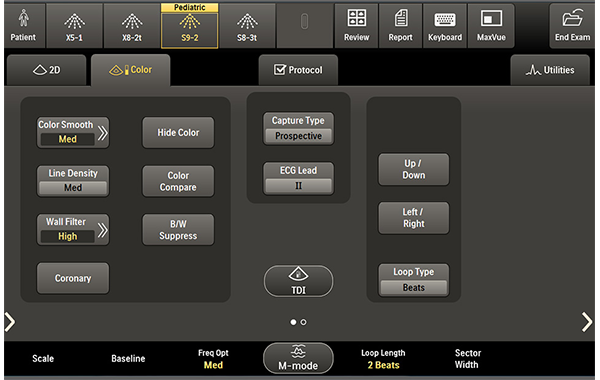The height and width of the screenshot is (380, 600).
Task: Open the Review thumbnails icon
Action: 356,18
